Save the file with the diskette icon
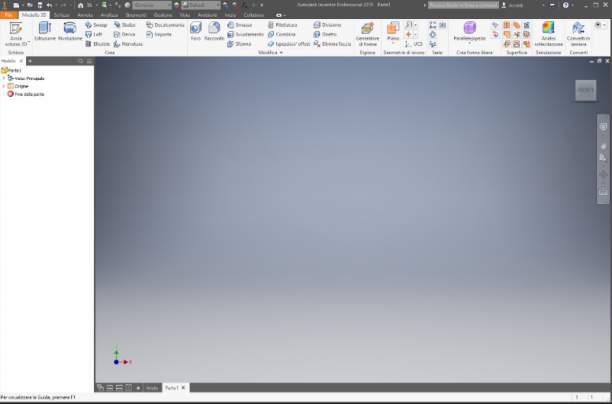Viewport: 612px width, 404px height. [39, 5]
